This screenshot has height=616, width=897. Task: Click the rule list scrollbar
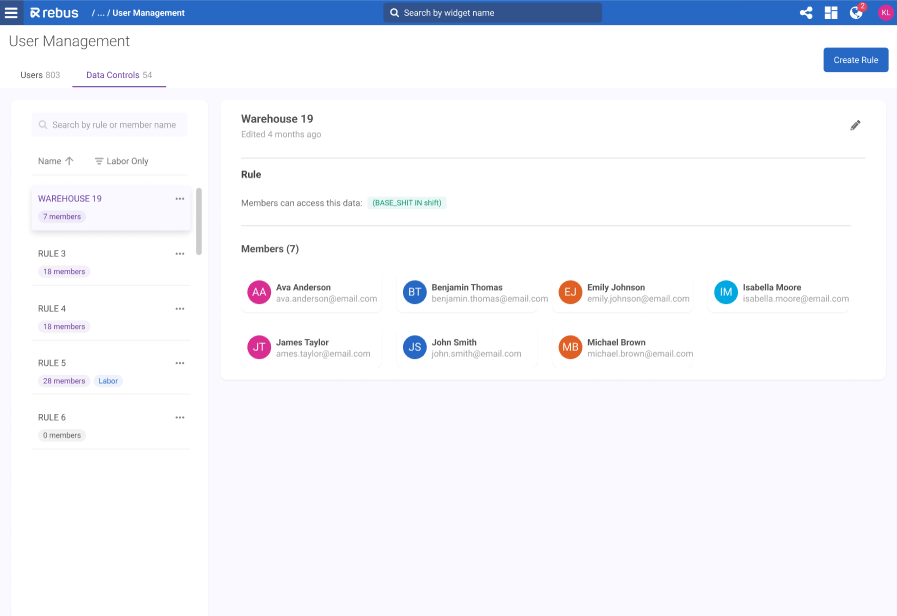click(199, 220)
